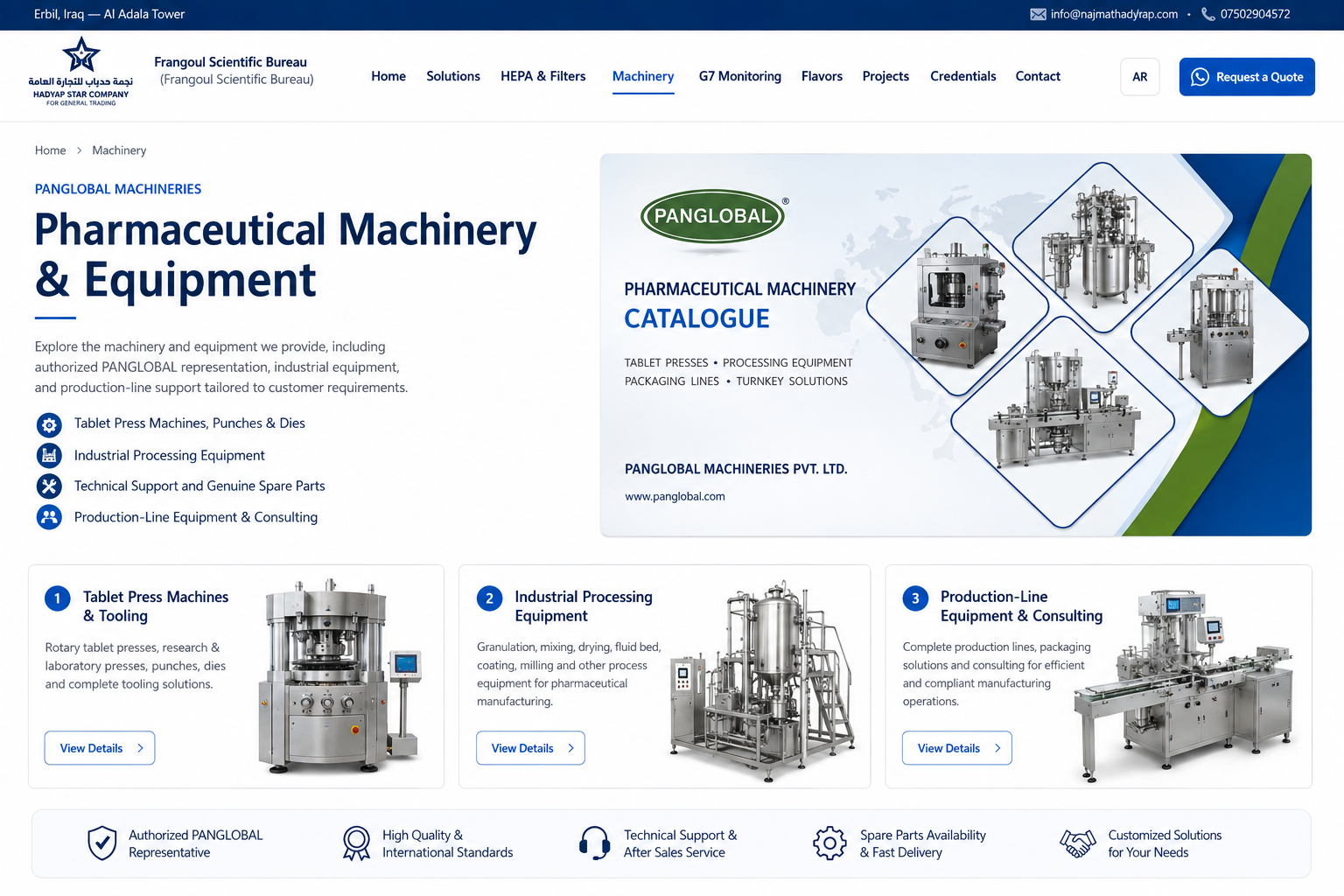Click the WhatsApp icon in Request a Quote
The image size is (1344, 896).
1200,77
